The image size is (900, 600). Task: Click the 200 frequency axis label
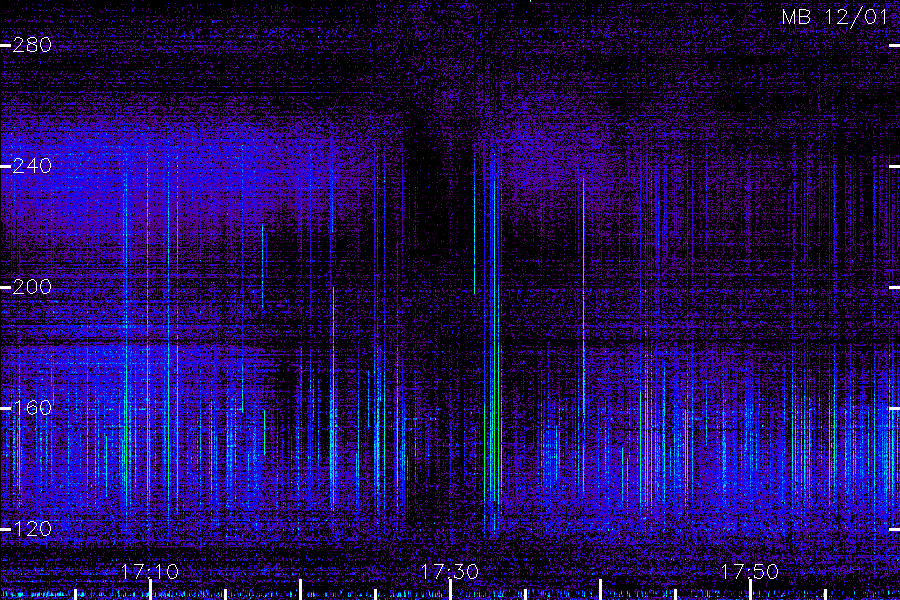32,287
